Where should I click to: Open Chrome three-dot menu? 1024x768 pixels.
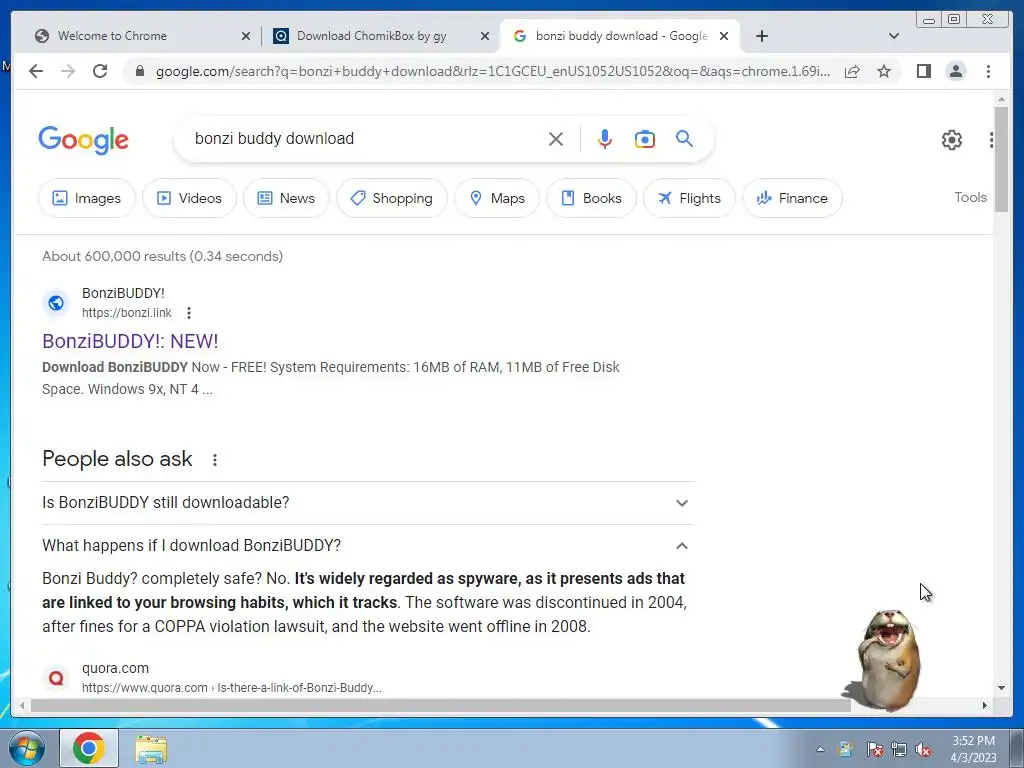pyautogui.click(x=988, y=71)
